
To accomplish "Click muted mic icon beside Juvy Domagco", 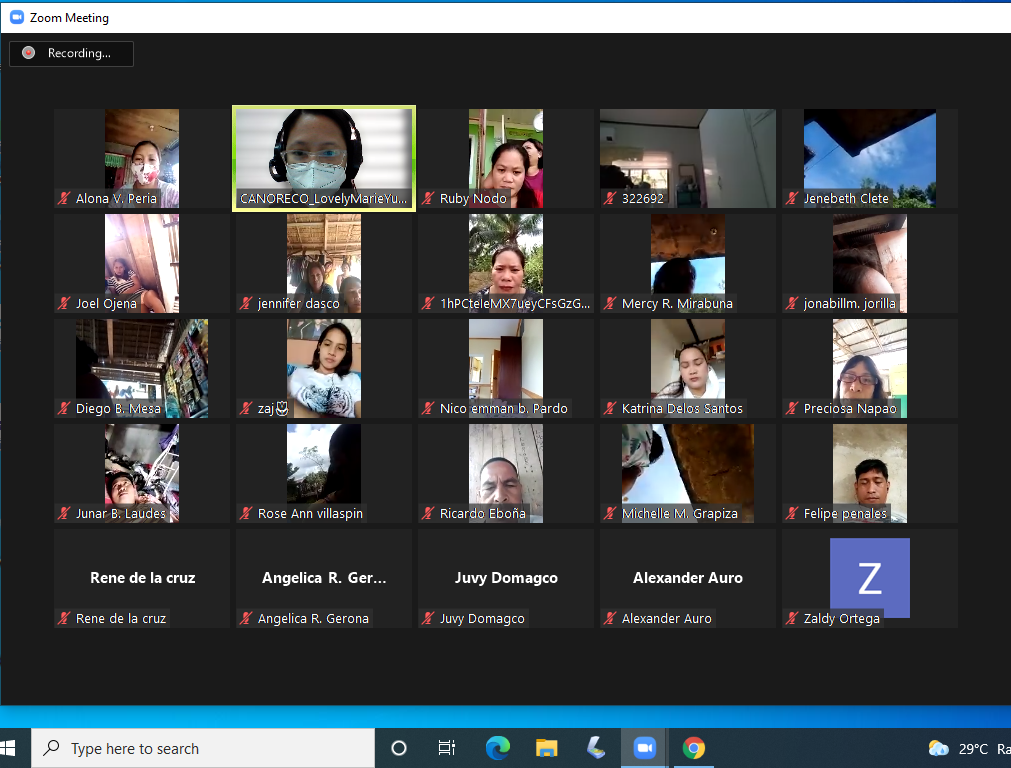I will click(x=429, y=619).
